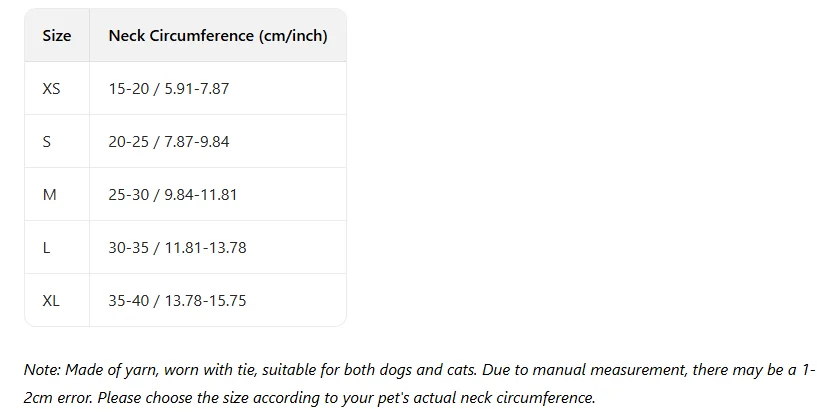Click the Size column header
The width and height of the screenshot is (827, 410).
[x=57, y=36]
